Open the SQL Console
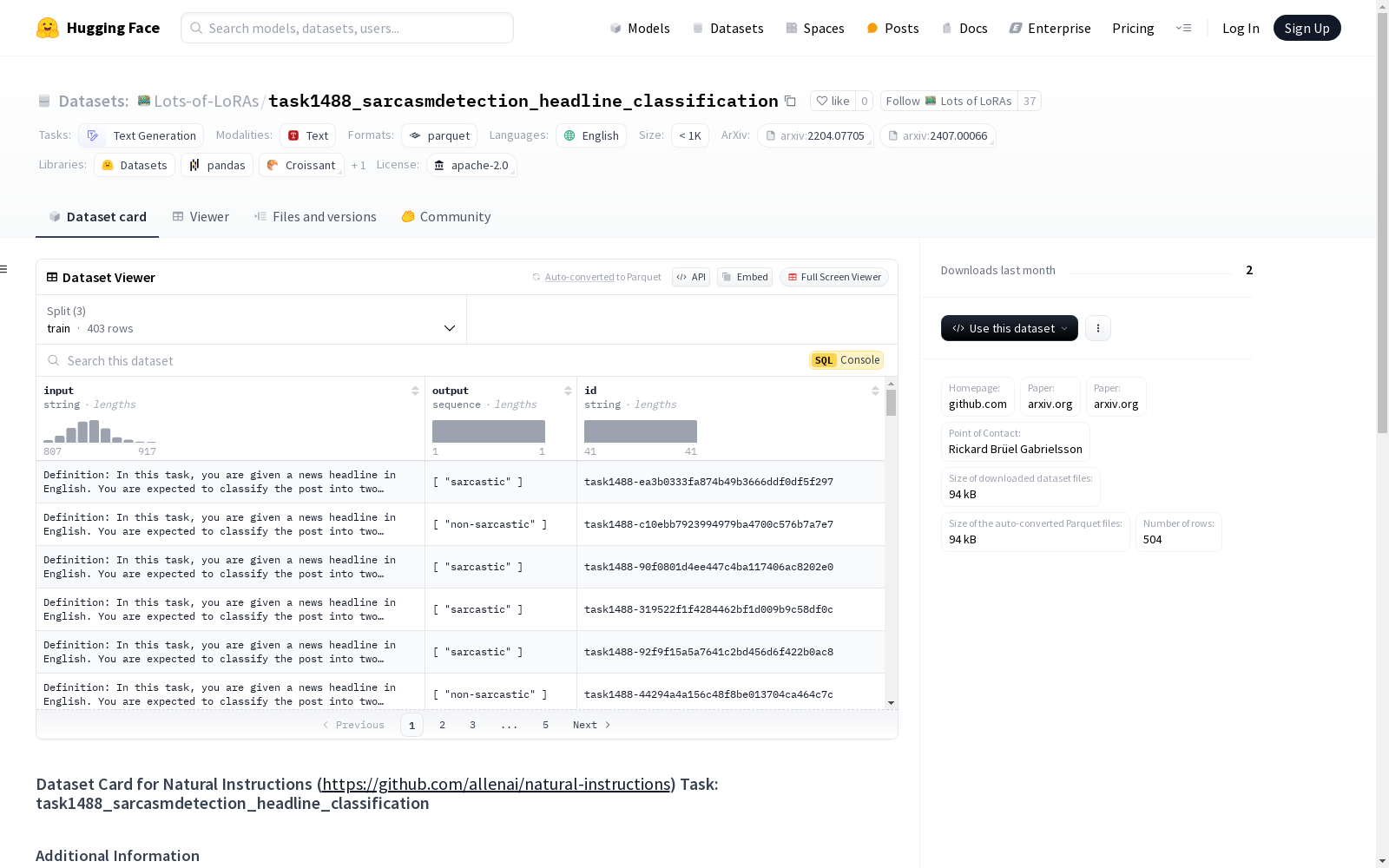Viewport: 1389px width, 868px height. tap(846, 360)
